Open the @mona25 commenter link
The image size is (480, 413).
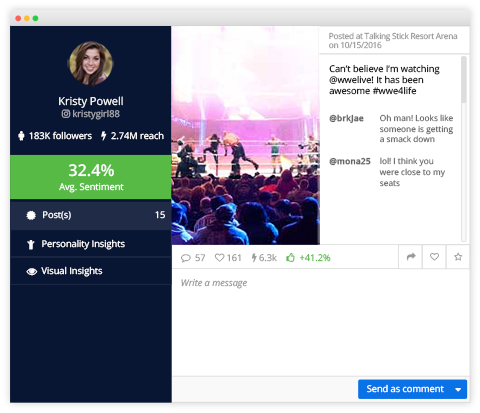[350, 161]
